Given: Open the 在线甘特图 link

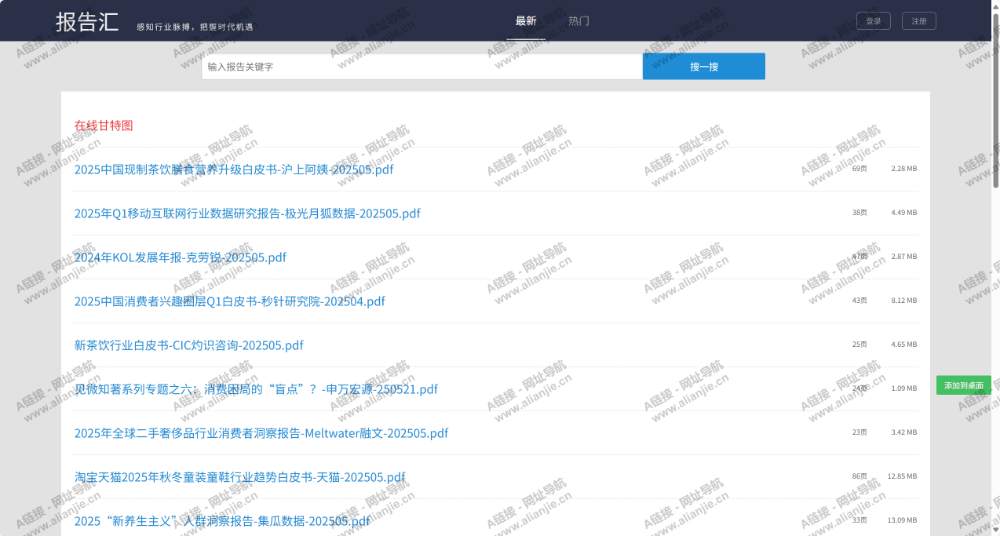Looking at the screenshot, I should (104, 126).
